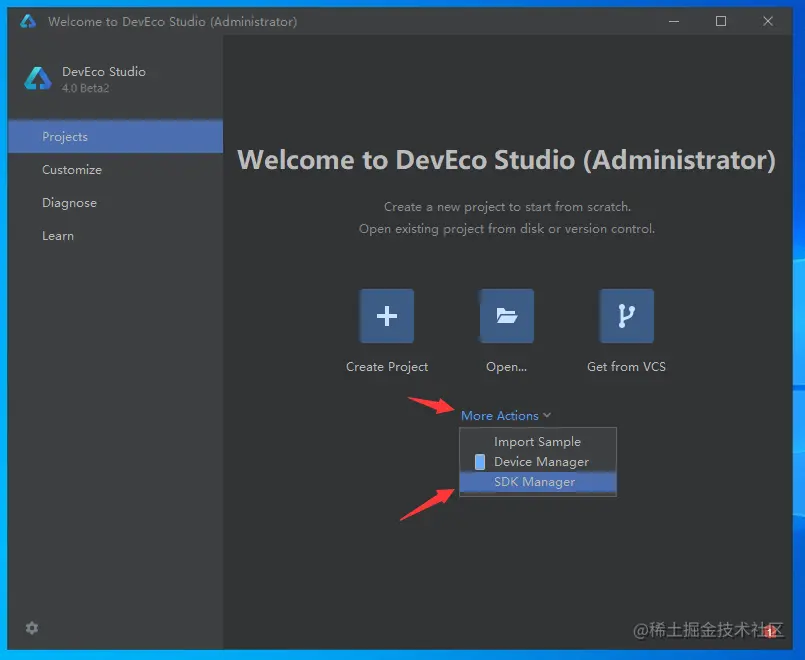Select SDK Manager from the menu
The width and height of the screenshot is (805, 660).
tap(538, 482)
